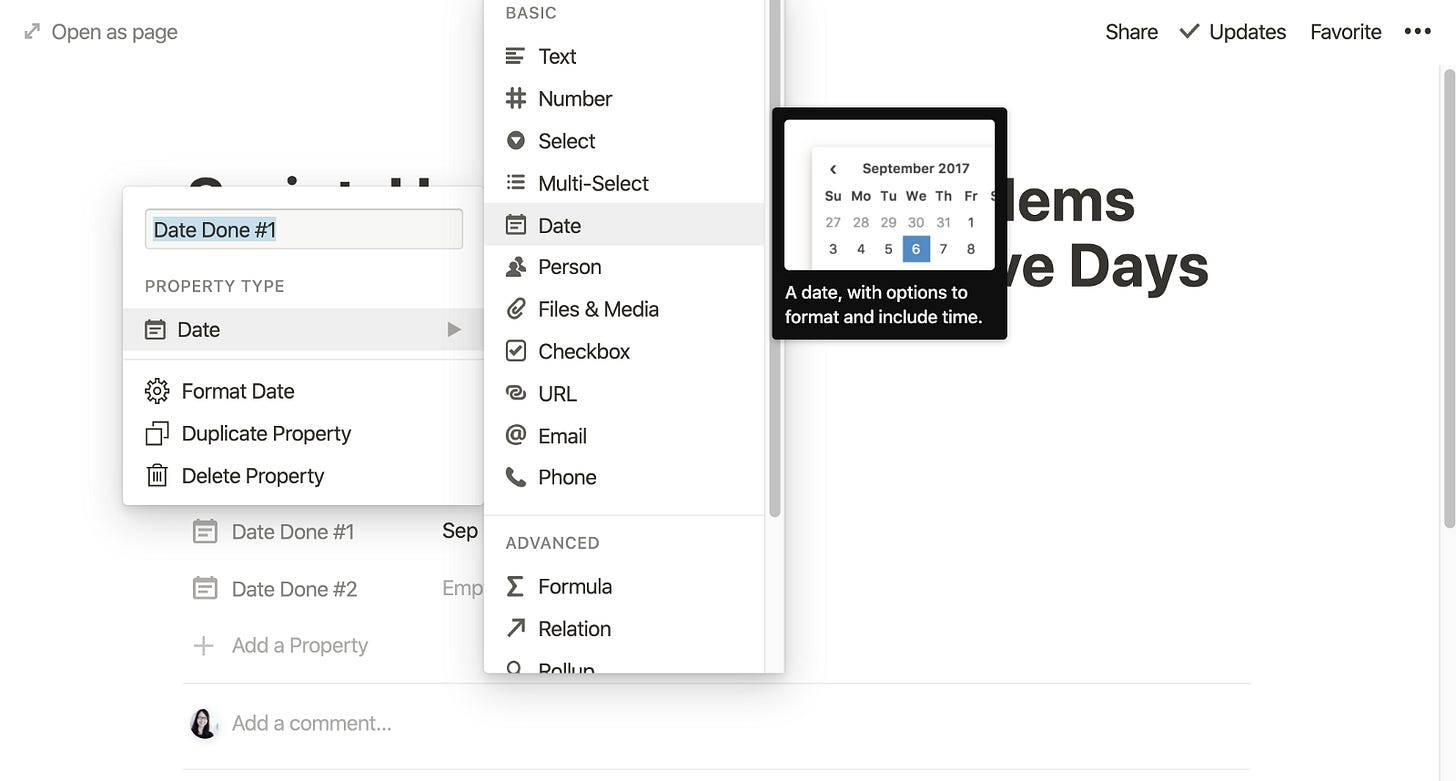Select Format Date option

[303, 391]
